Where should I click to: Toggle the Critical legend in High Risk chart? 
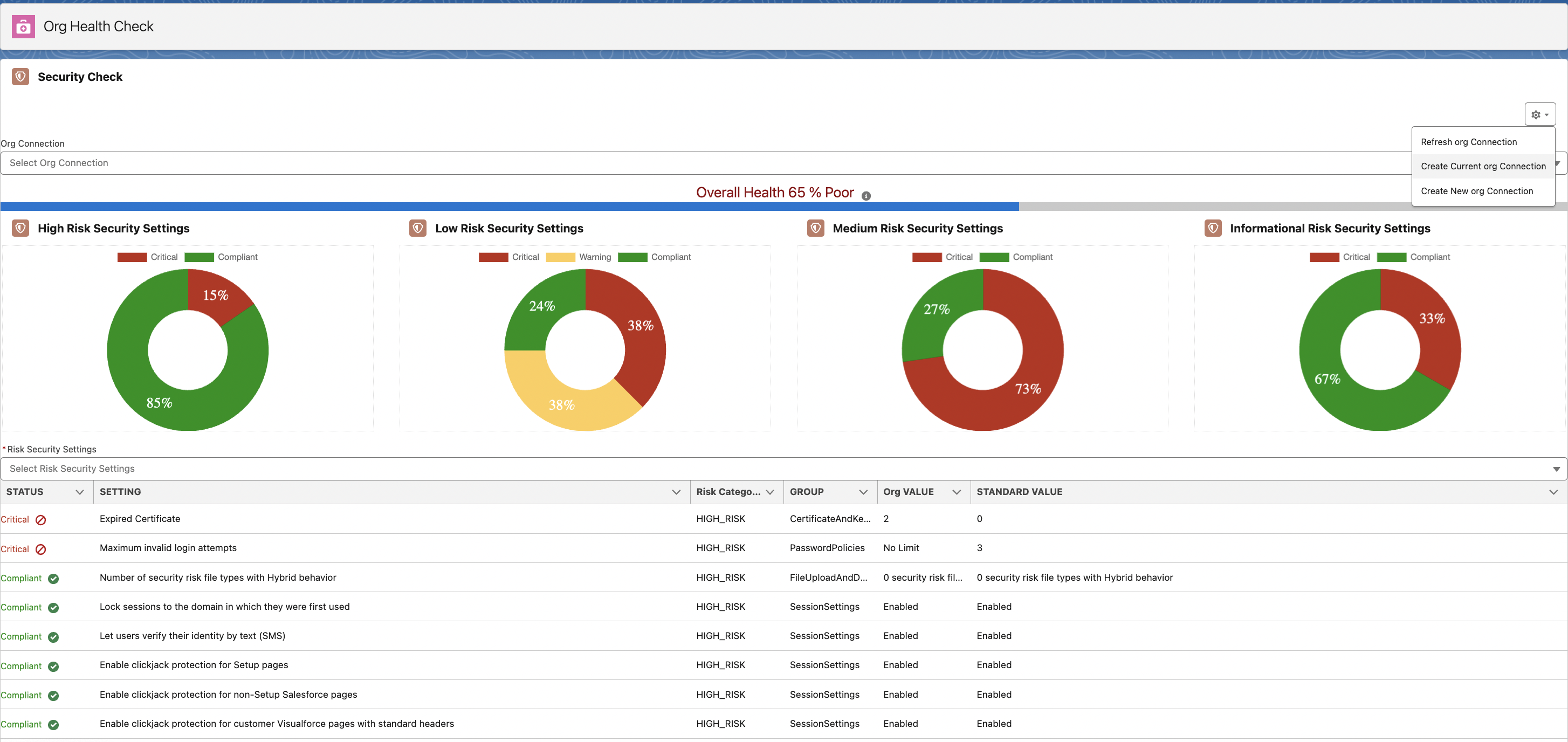pyautogui.click(x=148, y=257)
